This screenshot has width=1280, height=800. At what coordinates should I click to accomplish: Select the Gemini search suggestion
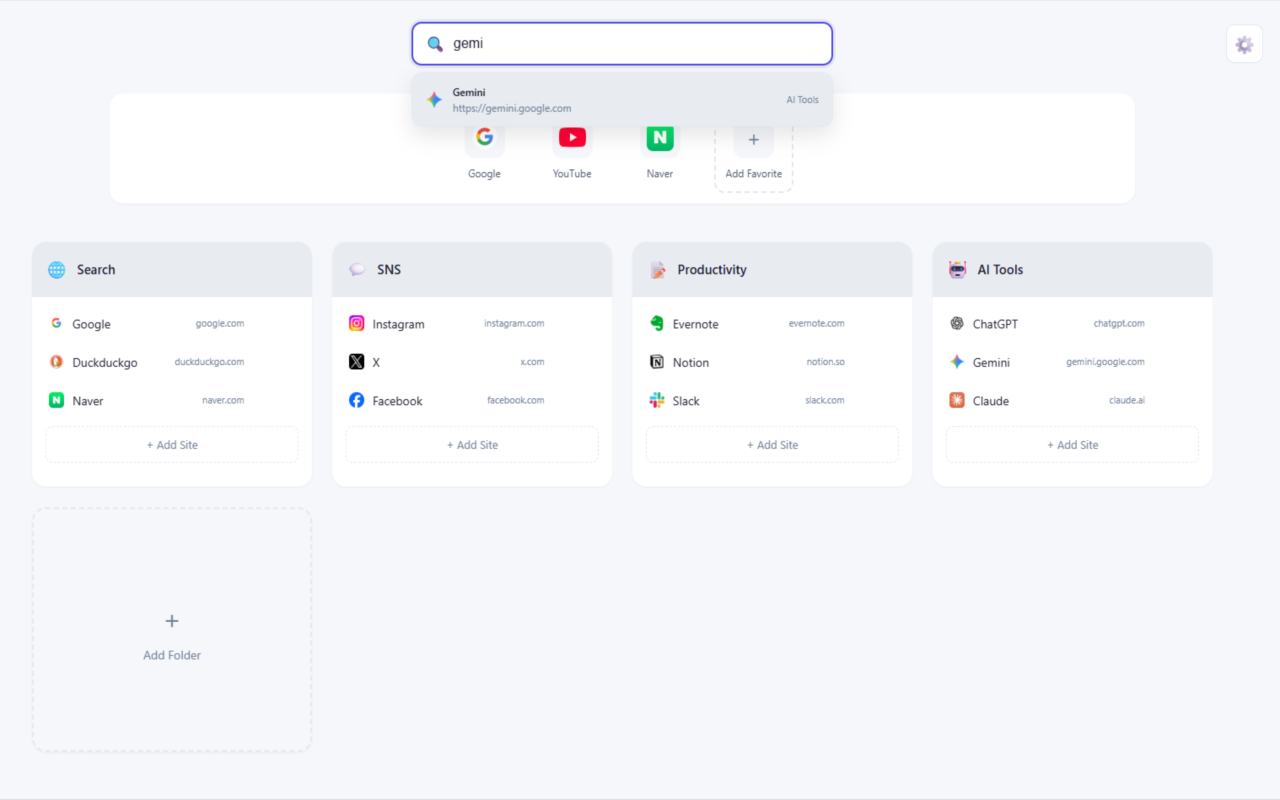[x=622, y=100]
